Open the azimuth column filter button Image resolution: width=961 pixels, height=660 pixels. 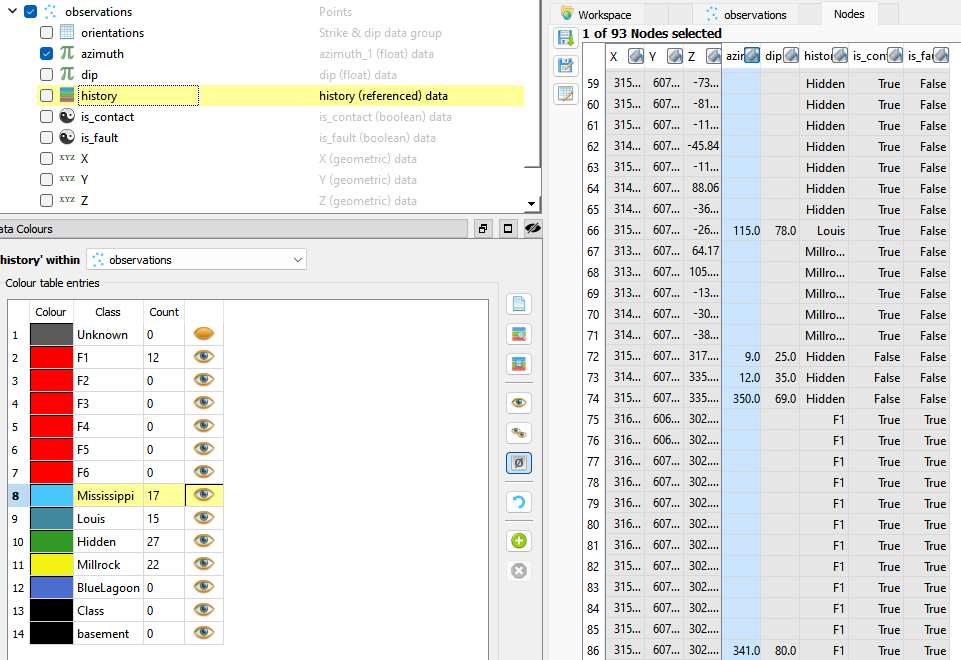pos(751,57)
